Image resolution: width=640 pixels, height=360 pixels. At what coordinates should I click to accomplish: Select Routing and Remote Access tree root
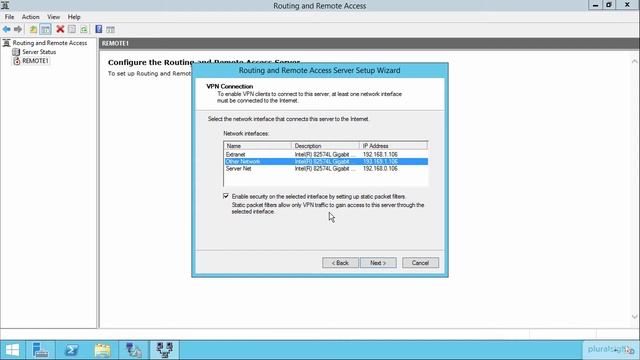50,43
